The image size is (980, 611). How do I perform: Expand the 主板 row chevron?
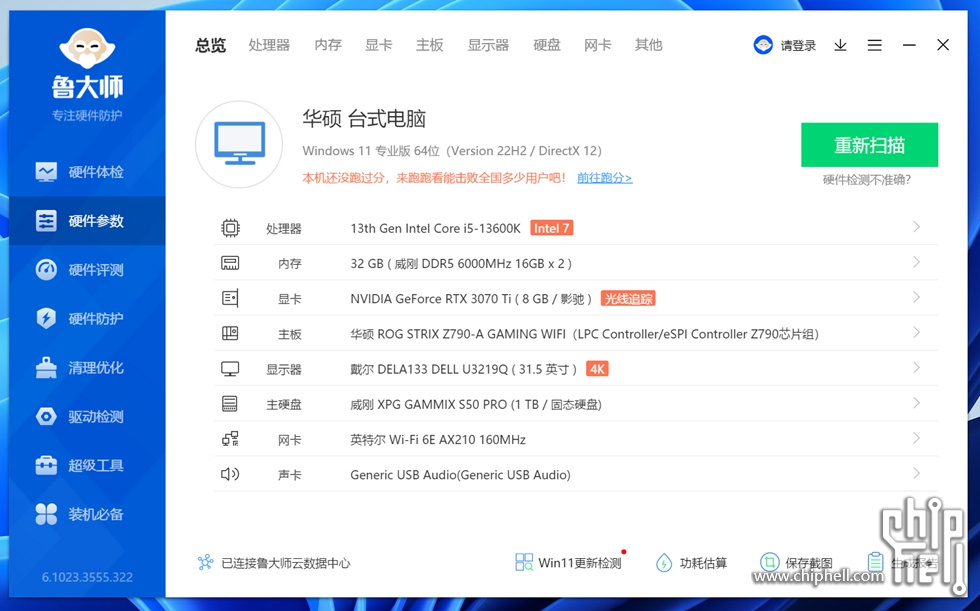[916, 332]
